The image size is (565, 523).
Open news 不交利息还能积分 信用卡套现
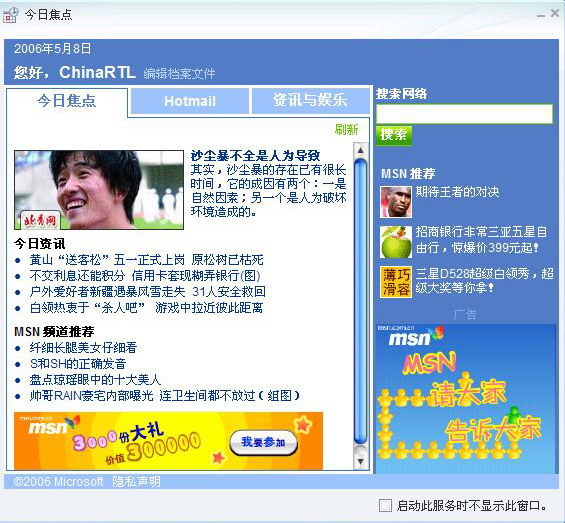pos(145,275)
